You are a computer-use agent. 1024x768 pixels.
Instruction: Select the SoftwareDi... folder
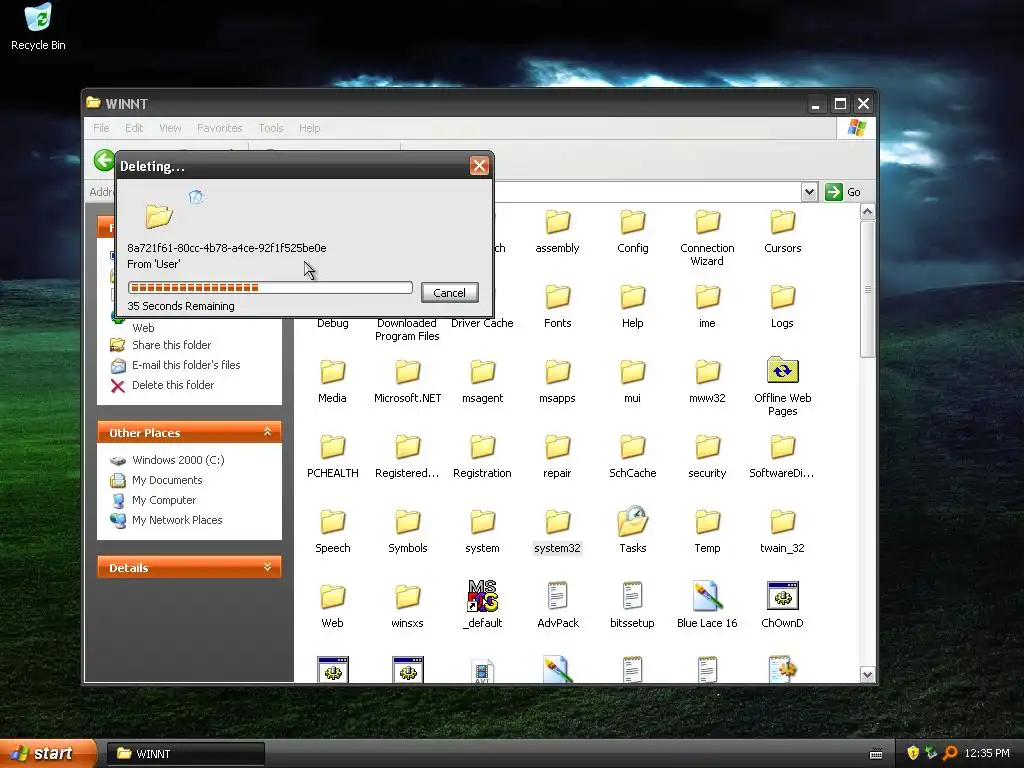click(x=782, y=457)
